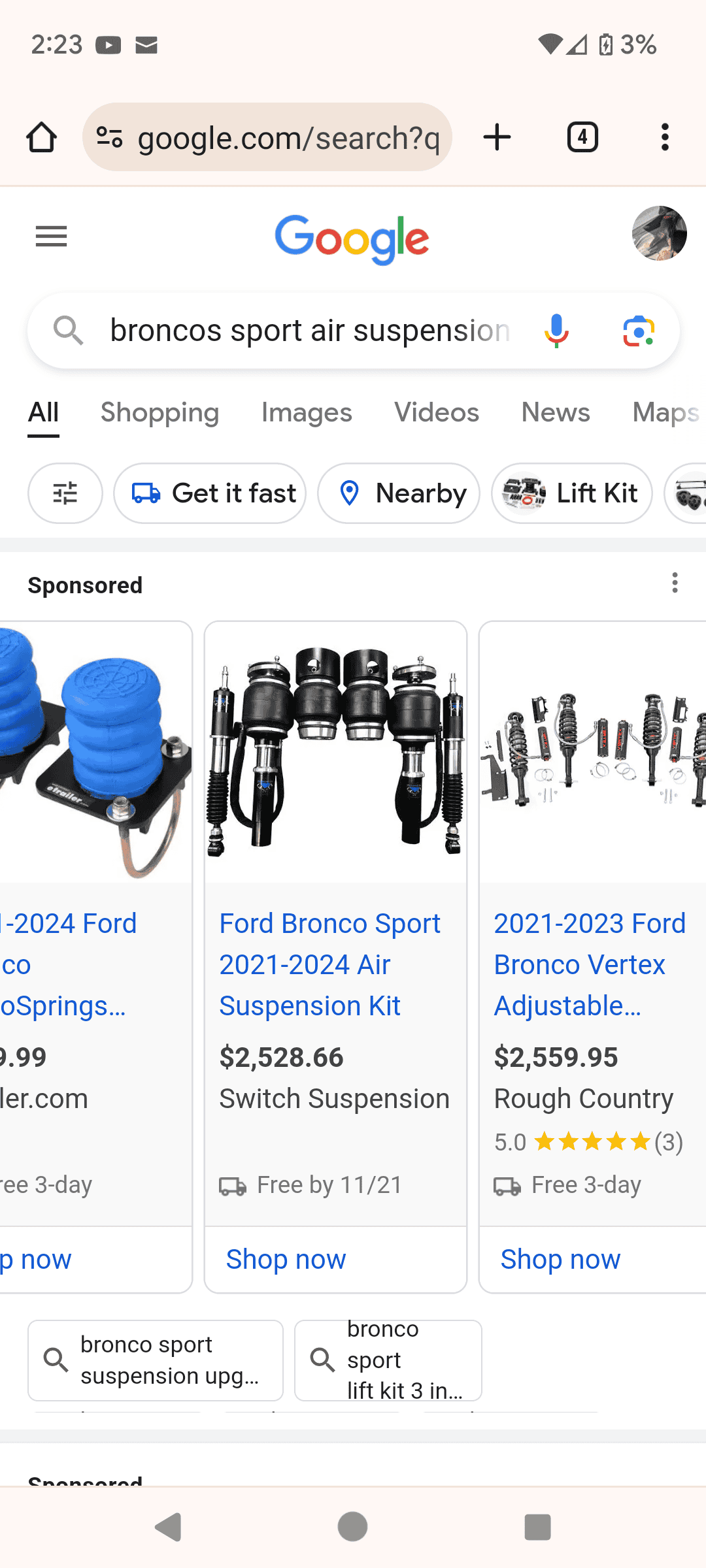
Task: Open the tab switcher showing 4 tabs
Action: point(582,137)
